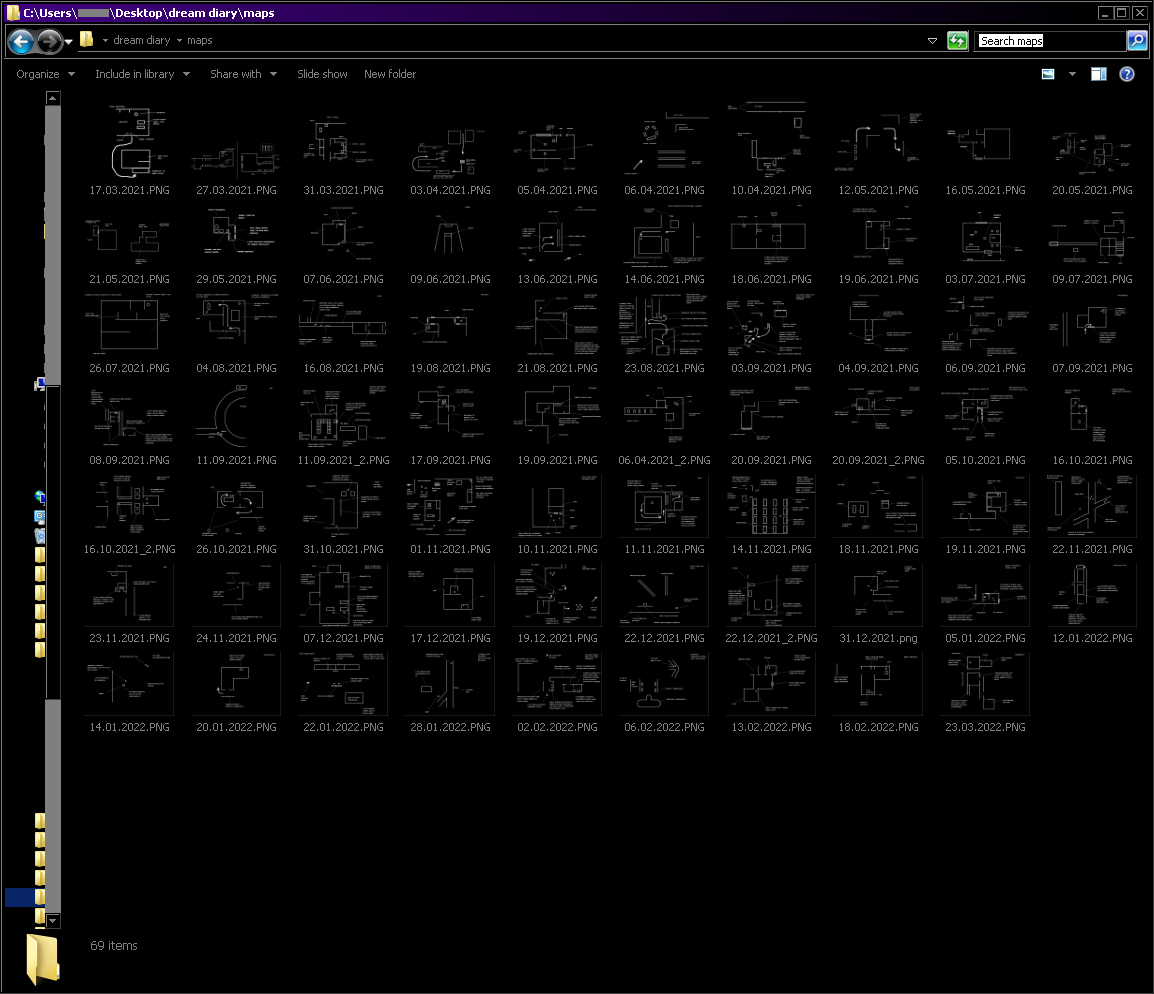The image size is (1154, 994).
Task: Click the folder icon in address bar
Action: (86, 40)
